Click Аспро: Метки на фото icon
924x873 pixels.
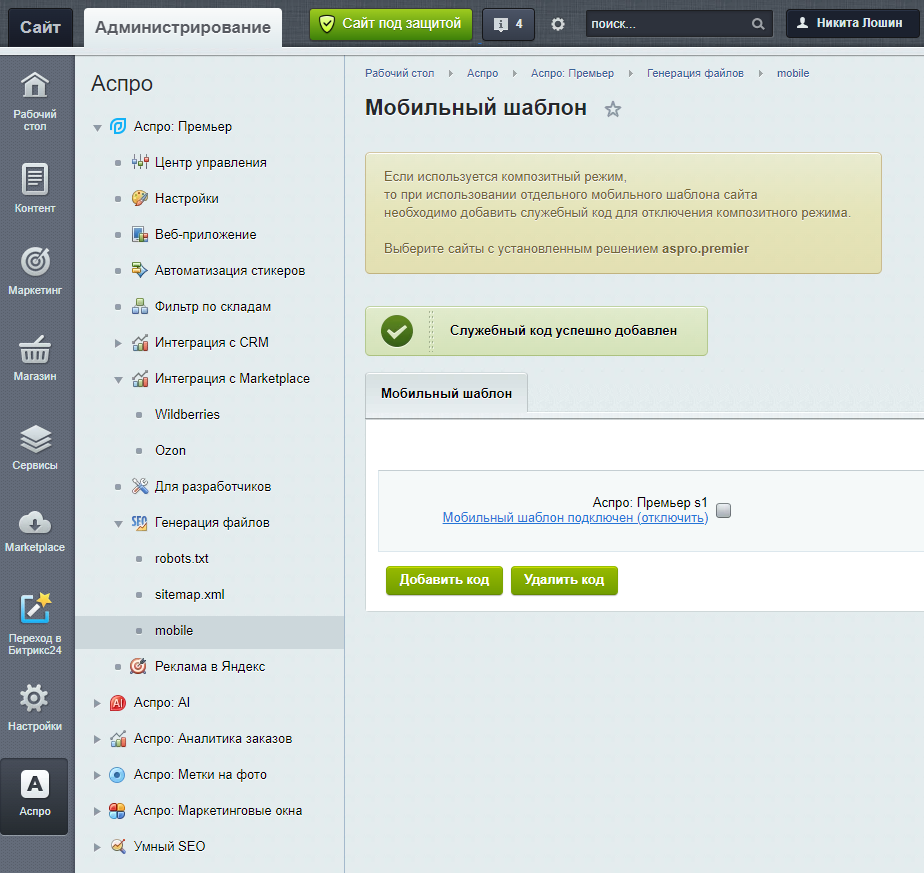click(x=117, y=775)
